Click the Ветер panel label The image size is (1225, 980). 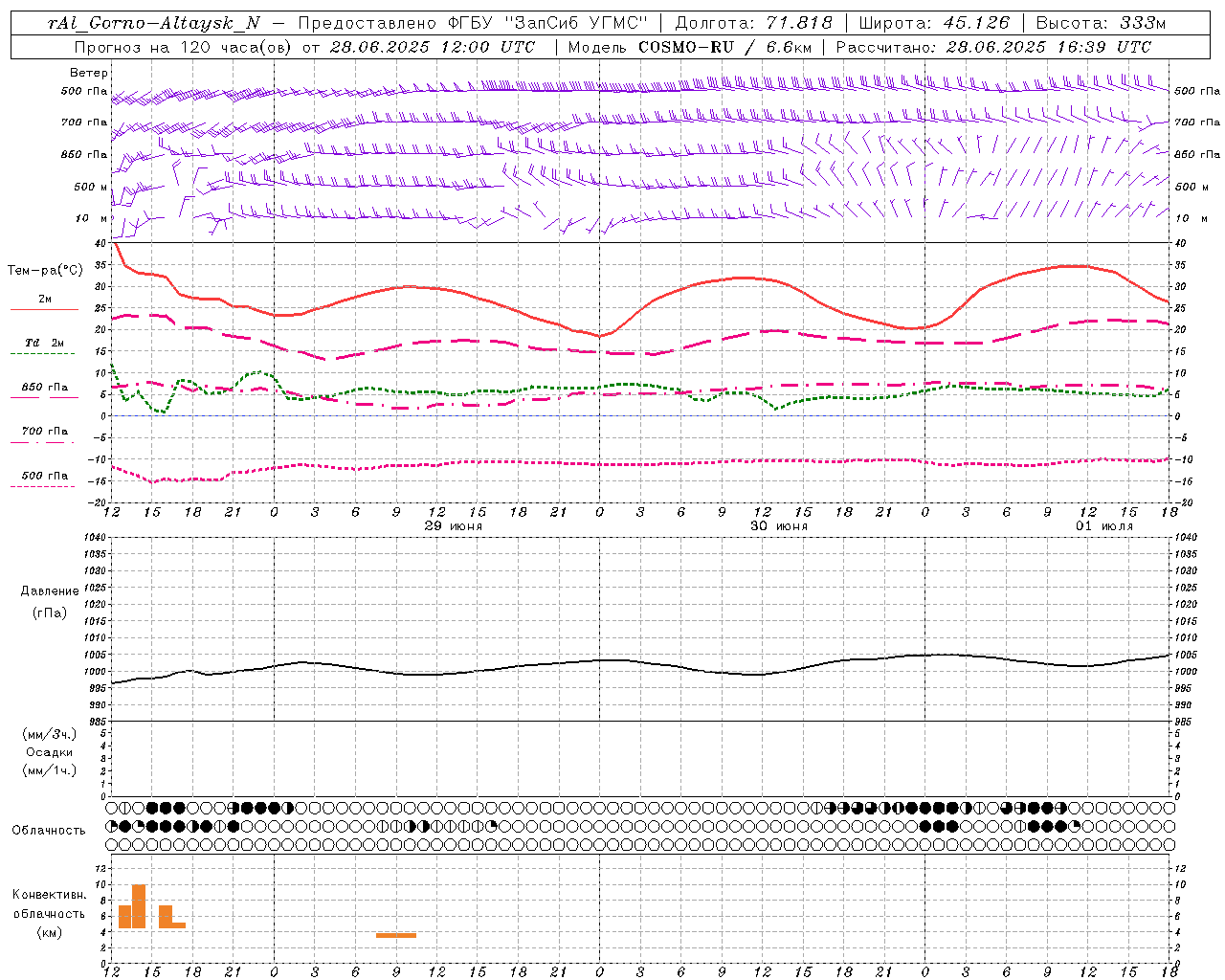pos(89,73)
